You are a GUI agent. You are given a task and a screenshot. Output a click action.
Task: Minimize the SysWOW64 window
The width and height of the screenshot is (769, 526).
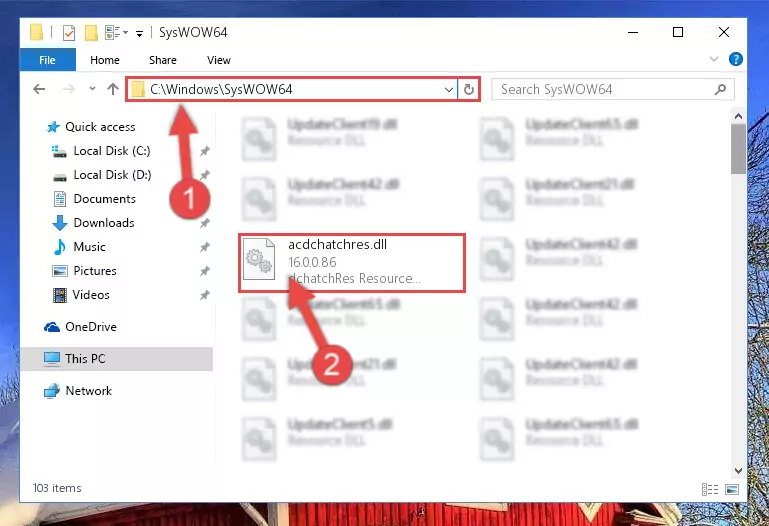(633, 32)
